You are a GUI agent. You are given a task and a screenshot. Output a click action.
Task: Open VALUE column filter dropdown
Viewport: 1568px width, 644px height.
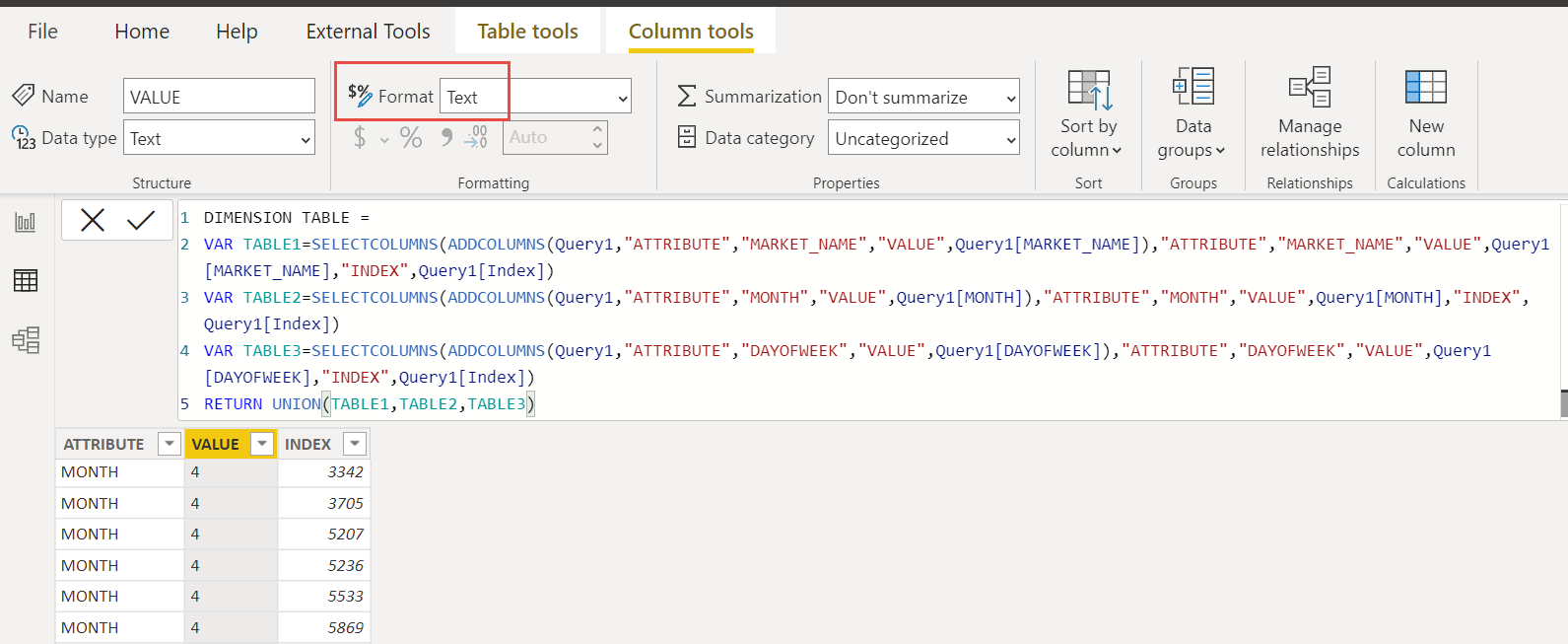click(x=262, y=444)
